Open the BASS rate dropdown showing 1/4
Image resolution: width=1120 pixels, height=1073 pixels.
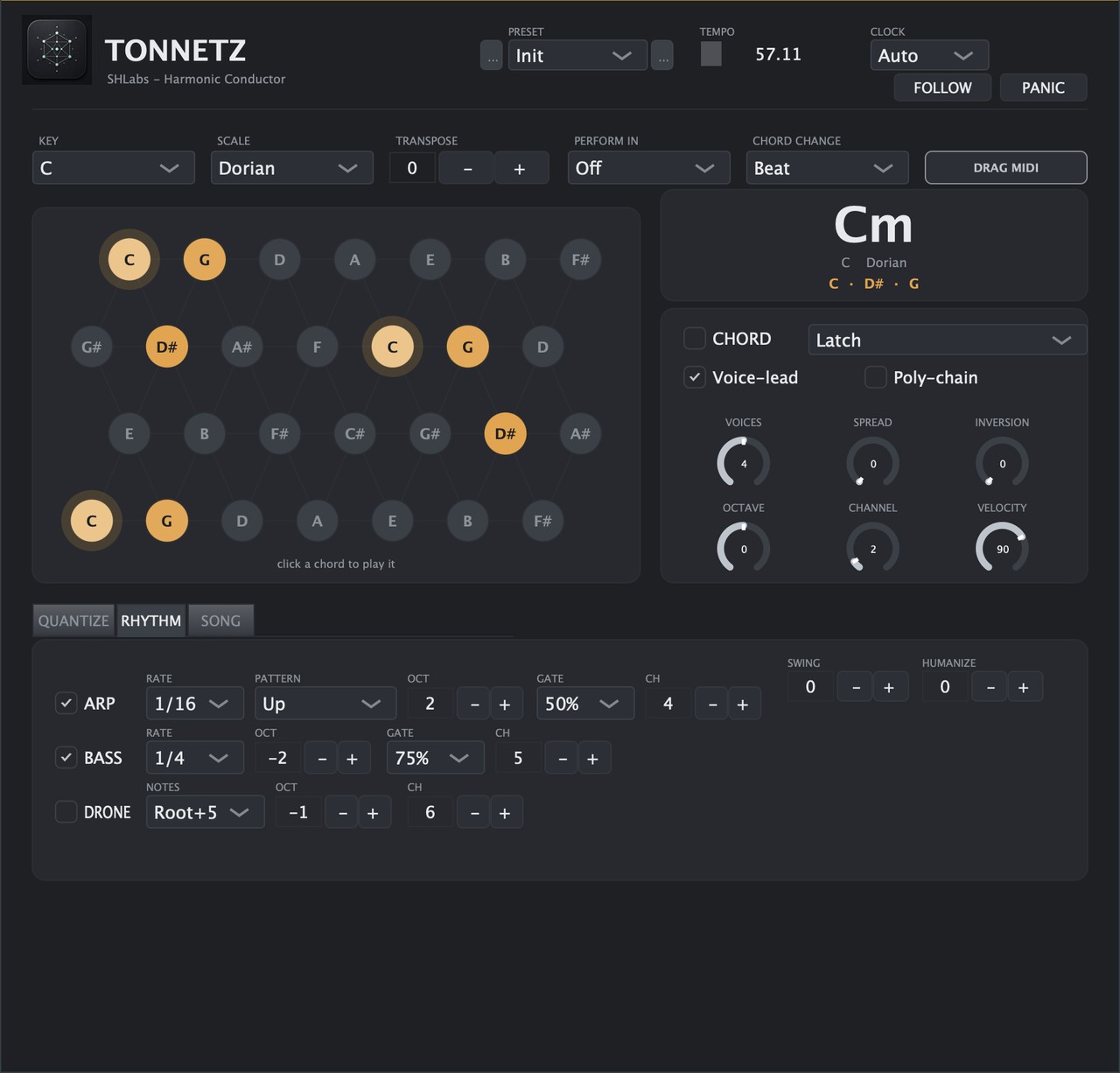[x=194, y=758]
